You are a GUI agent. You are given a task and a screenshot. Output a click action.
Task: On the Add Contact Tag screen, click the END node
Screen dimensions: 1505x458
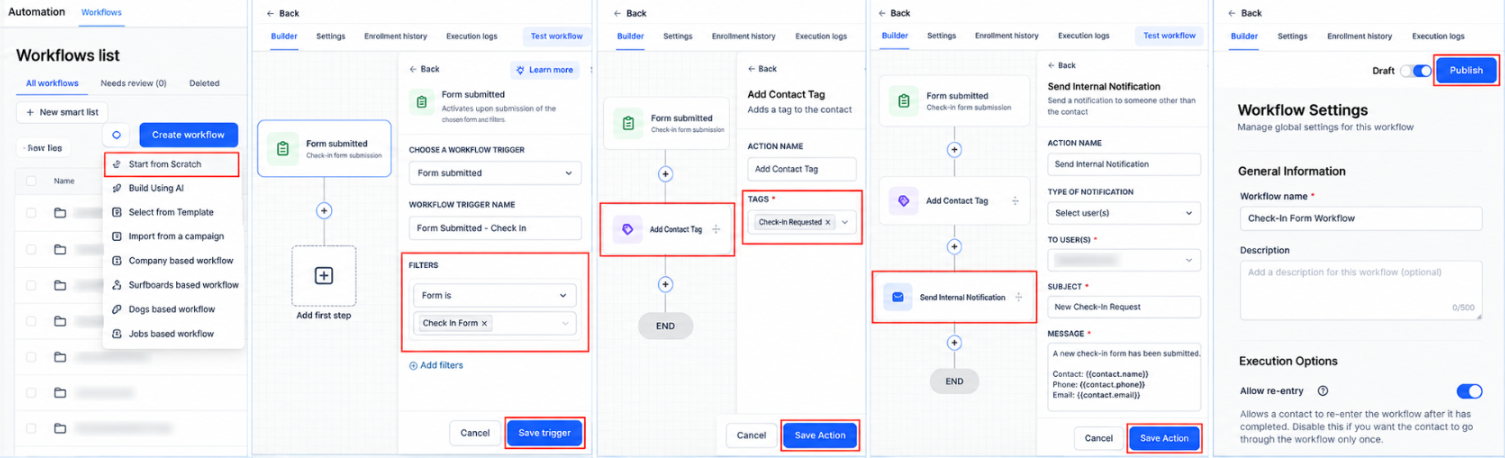(x=665, y=326)
